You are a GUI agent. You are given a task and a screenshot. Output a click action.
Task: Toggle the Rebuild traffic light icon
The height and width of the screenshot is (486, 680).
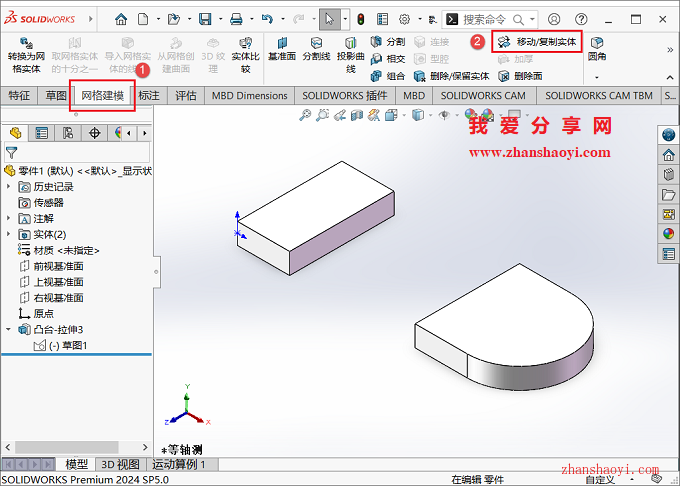tap(360, 19)
